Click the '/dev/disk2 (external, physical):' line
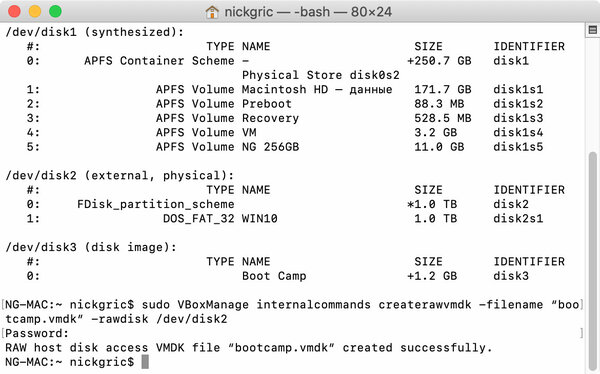This screenshot has width=600, height=374. click(x=120, y=176)
